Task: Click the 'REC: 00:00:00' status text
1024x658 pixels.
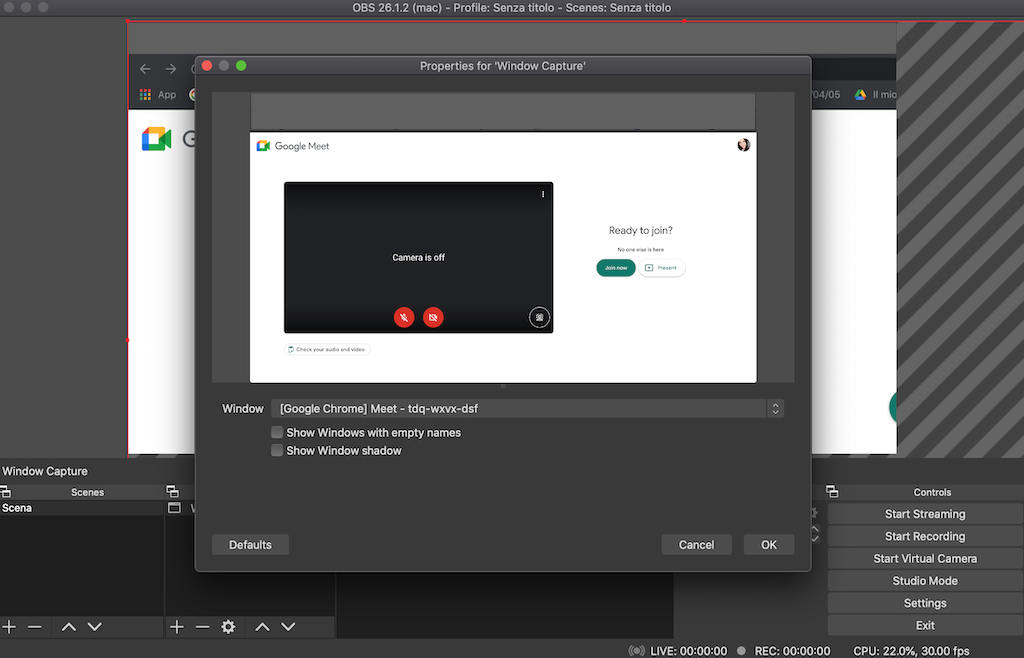Action: click(x=792, y=651)
